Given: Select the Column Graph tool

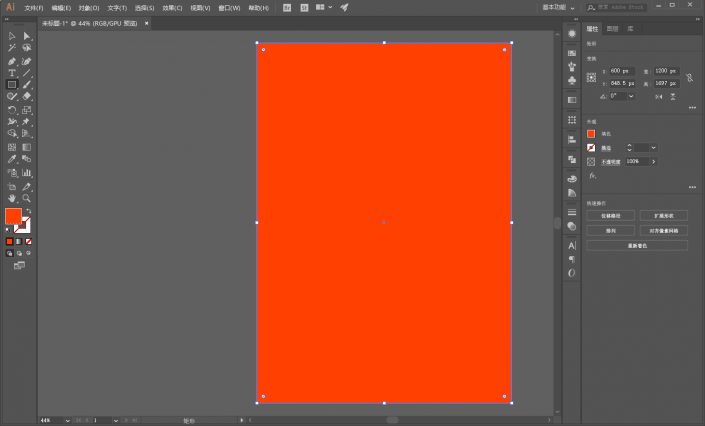Looking at the screenshot, I should point(27,173).
